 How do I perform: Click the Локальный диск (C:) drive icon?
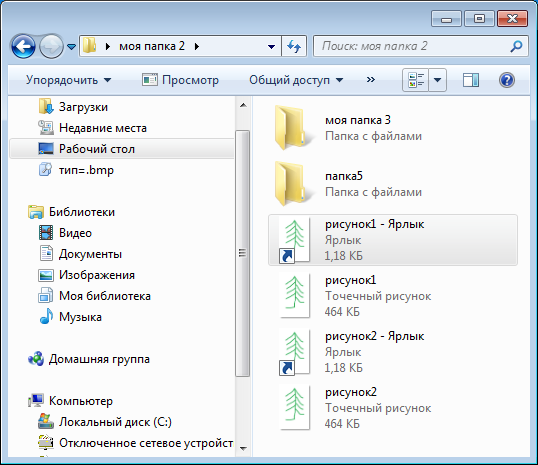pyautogui.click(x=46, y=421)
